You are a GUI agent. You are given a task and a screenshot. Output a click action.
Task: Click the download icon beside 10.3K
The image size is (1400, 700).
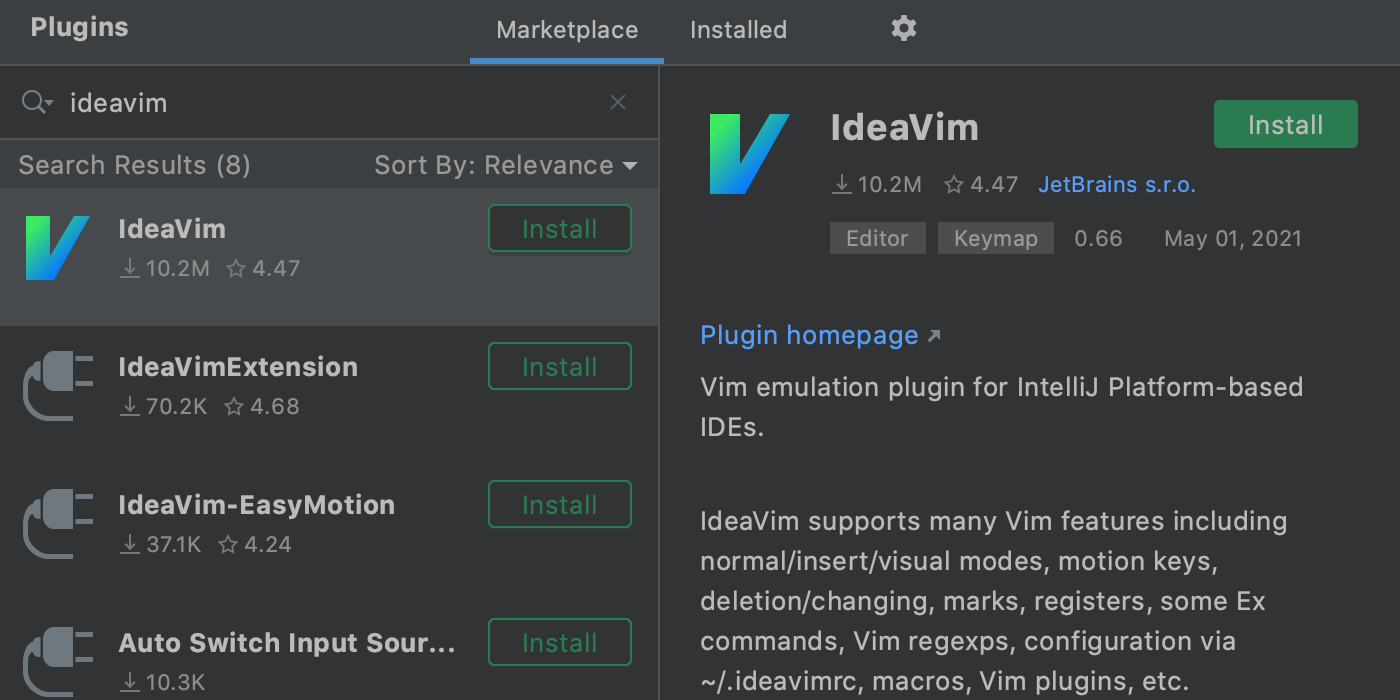129,682
